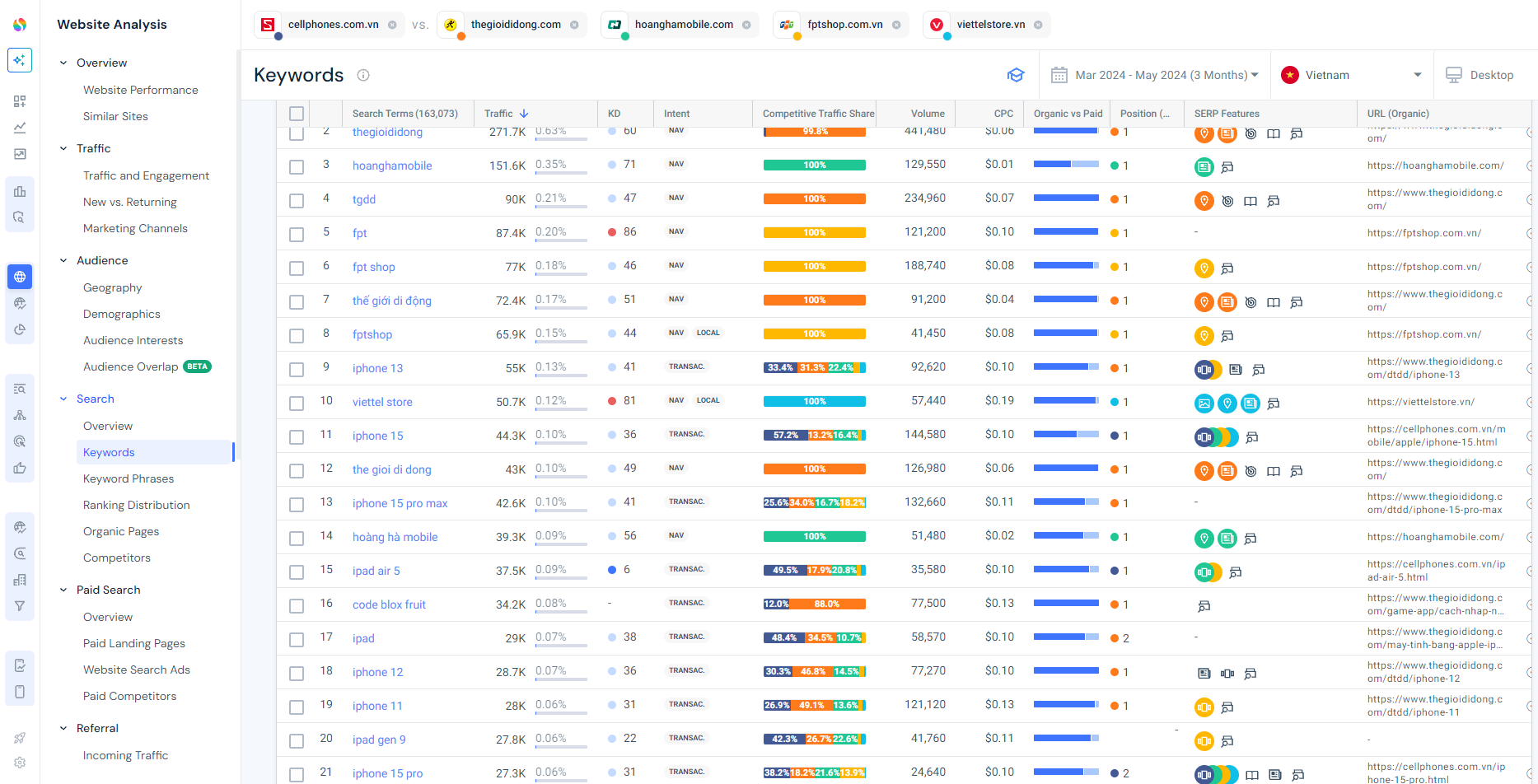The image size is (1538, 784).
Task: Open Website Performance in sidebar
Action: [141, 90]
